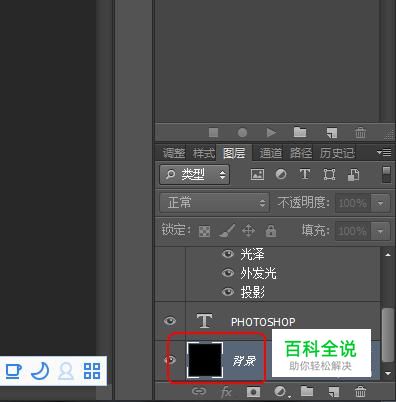Image resolution: width=396 pixels, height=402 pixels.
Task: Open the 路径 tab
Action: pos(301,153)
